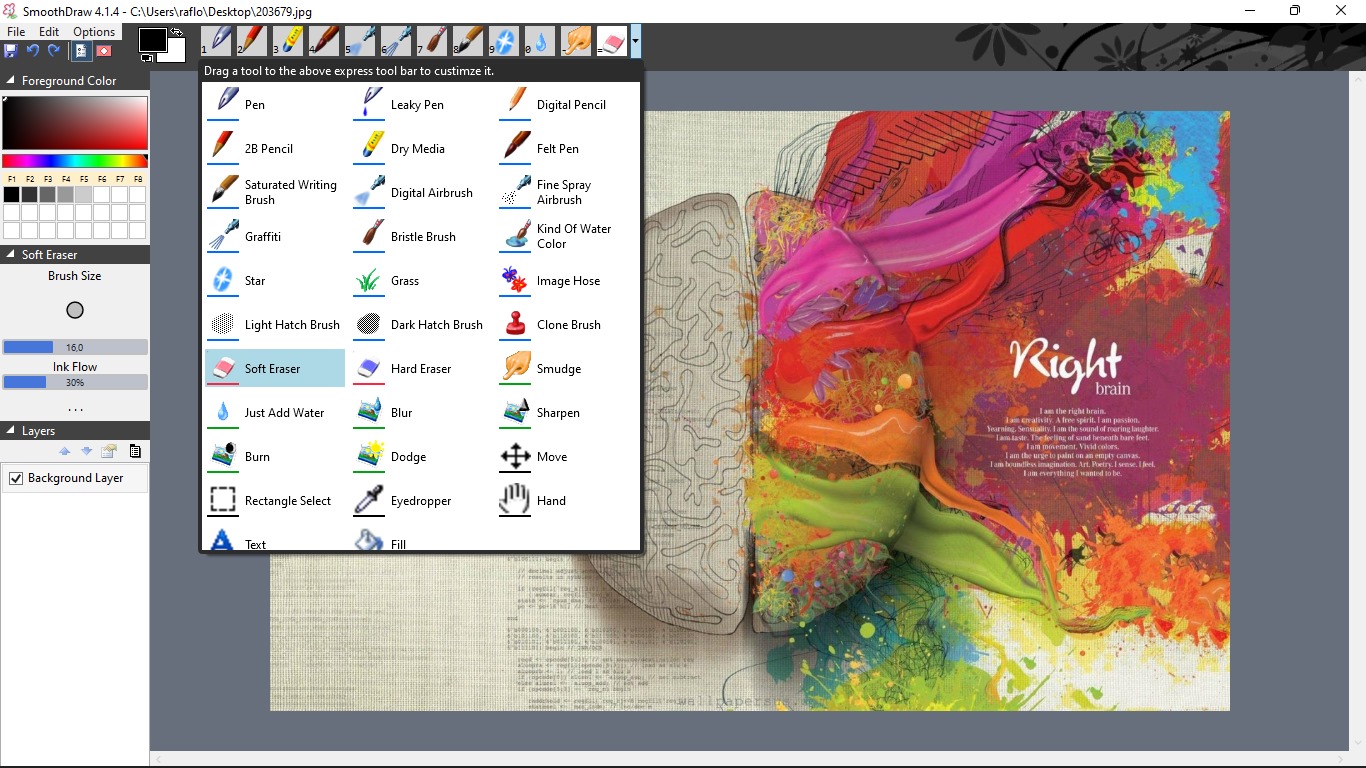Screen dimensions: 1366x768
Task: Show more brush options via three dots
Action: click(75, 410)
